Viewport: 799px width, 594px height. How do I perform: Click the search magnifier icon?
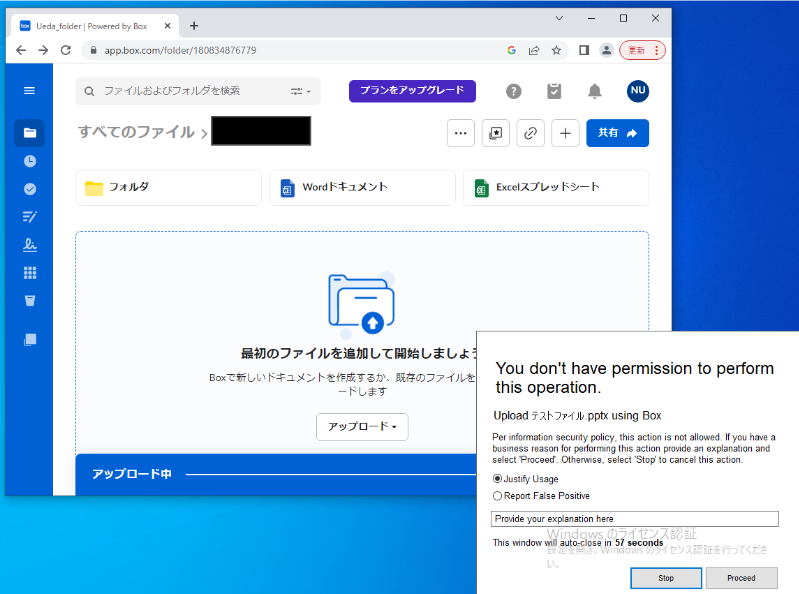[x=89, y=91]
